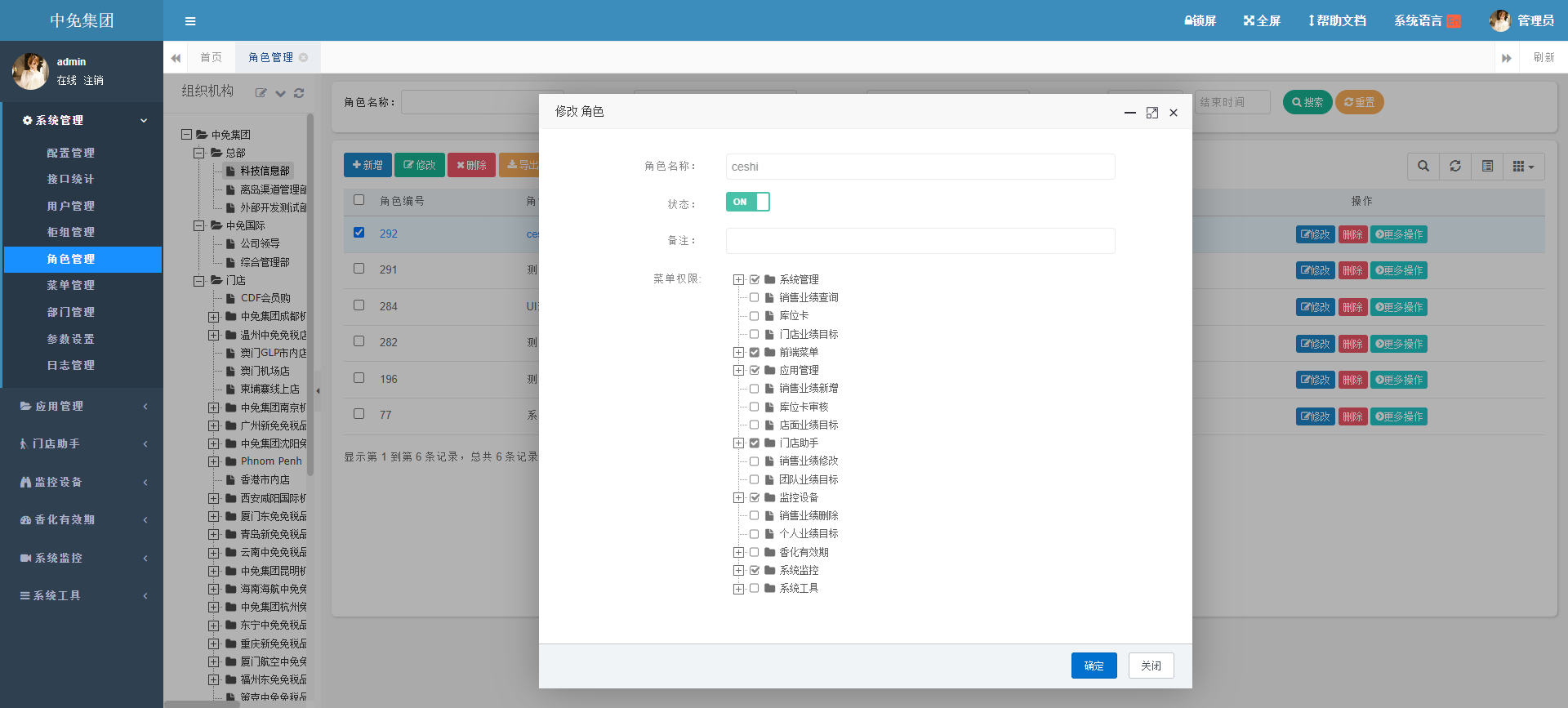Switch to the 首页 tab
Viewport: 1568px width, 708px height.
point(211,57)
